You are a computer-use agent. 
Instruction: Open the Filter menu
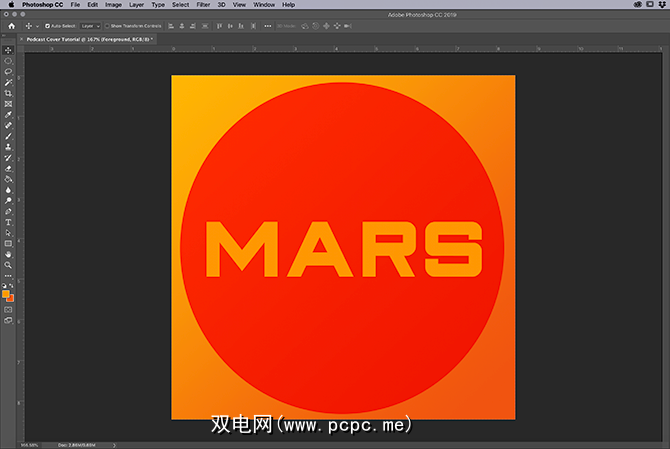[203, 5]
